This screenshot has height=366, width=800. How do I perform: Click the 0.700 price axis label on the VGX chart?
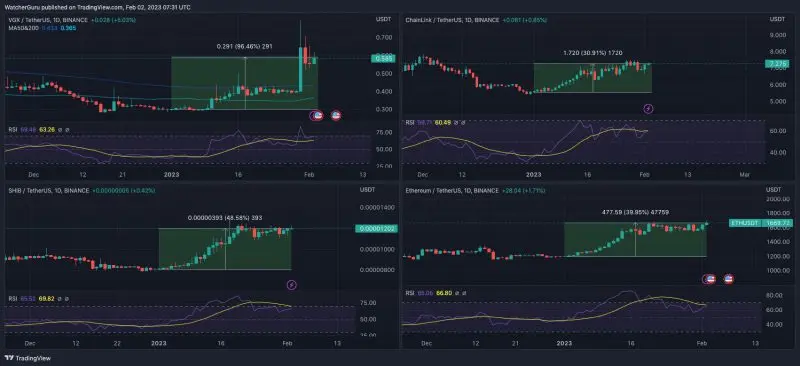384,38
